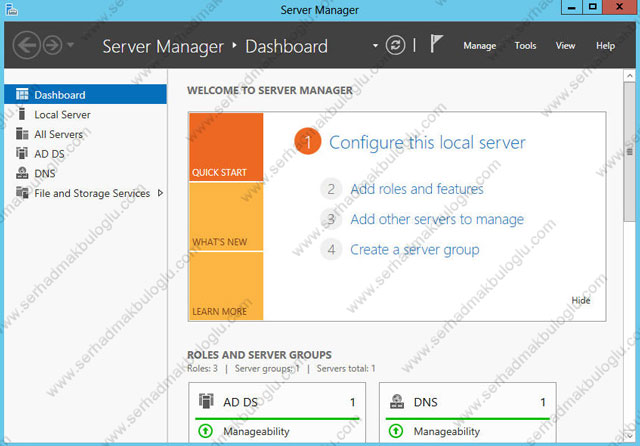Click the step 2 number circle
The width and height of the screenshot is (640, 446).
click(x=331, y=189)
